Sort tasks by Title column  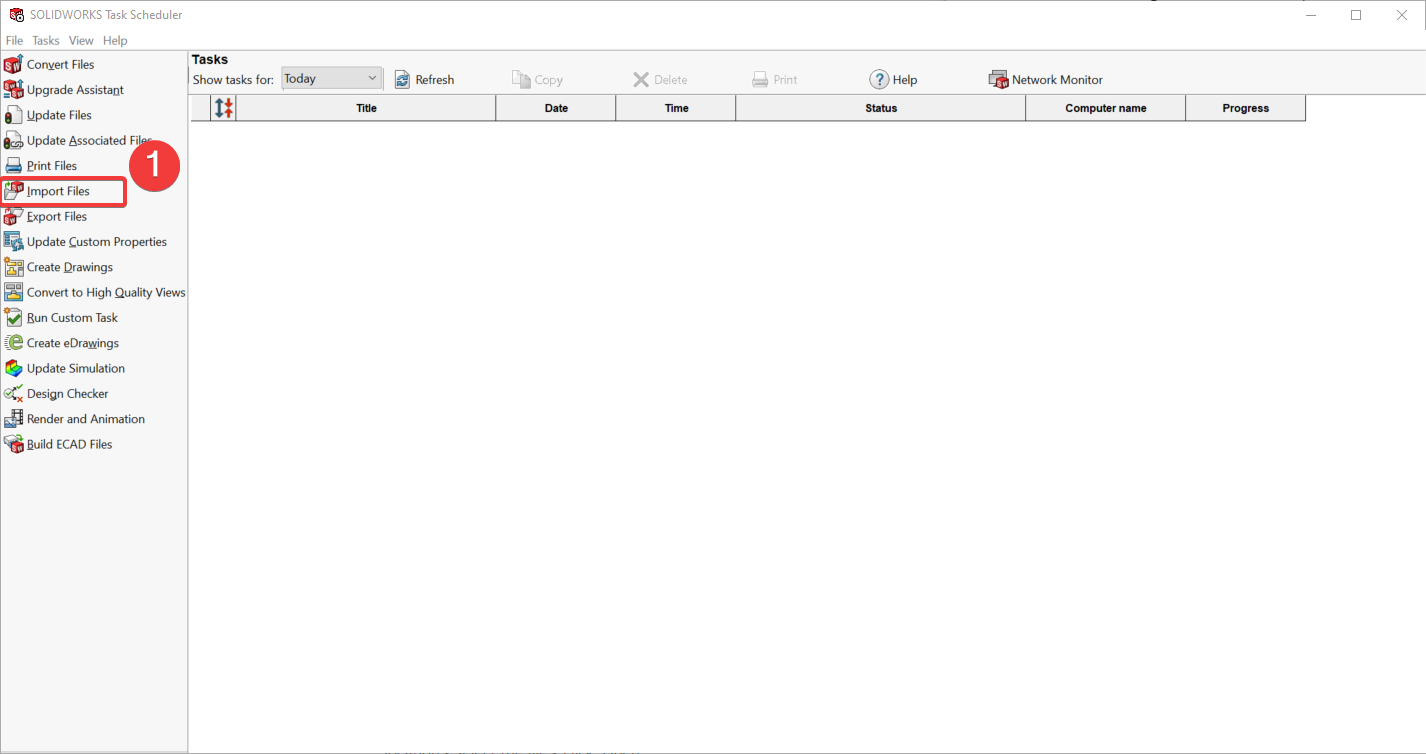click(366, 108)
